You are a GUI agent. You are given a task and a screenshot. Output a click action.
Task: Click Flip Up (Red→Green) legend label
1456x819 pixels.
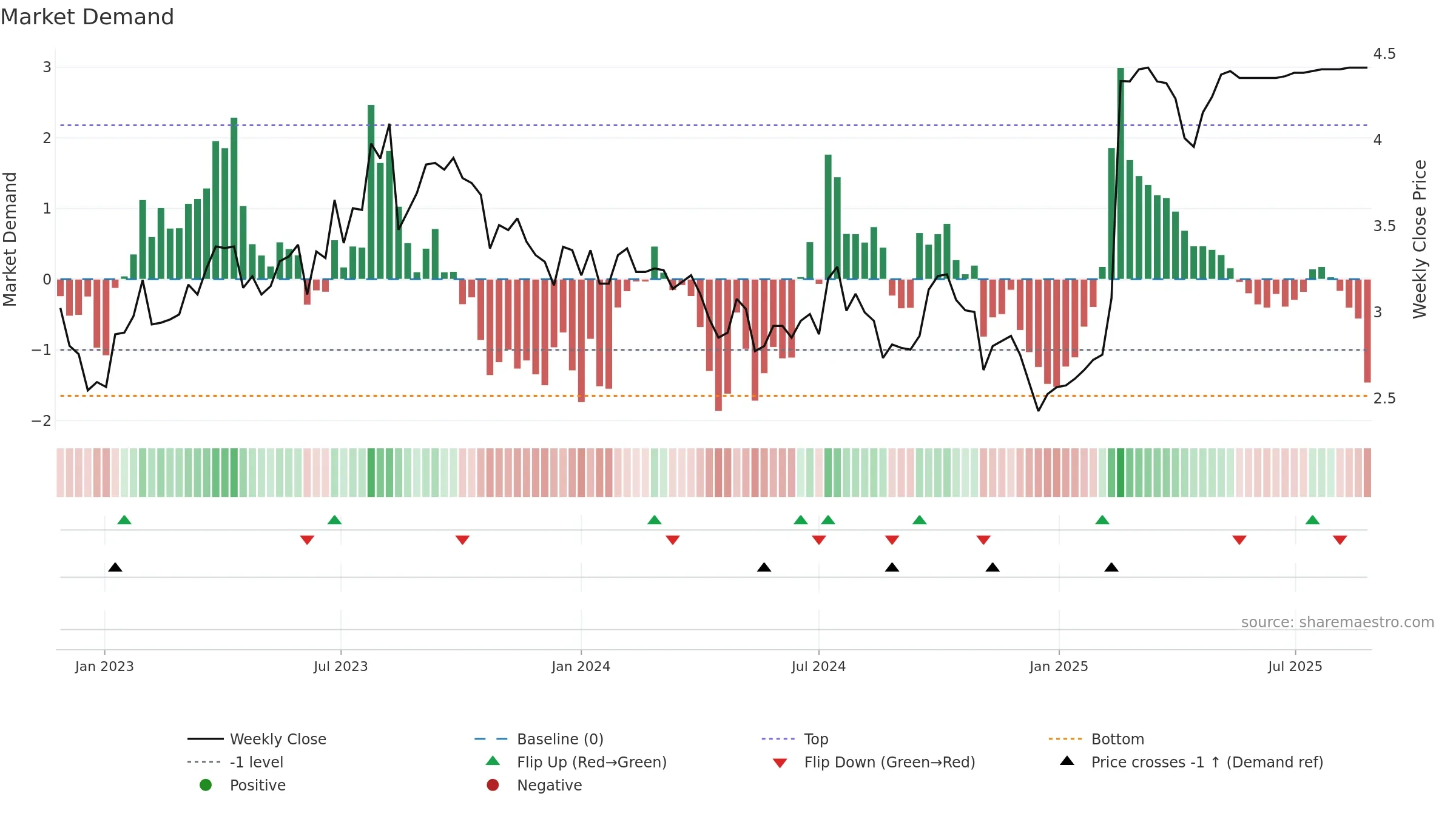(x=591, y=762)
